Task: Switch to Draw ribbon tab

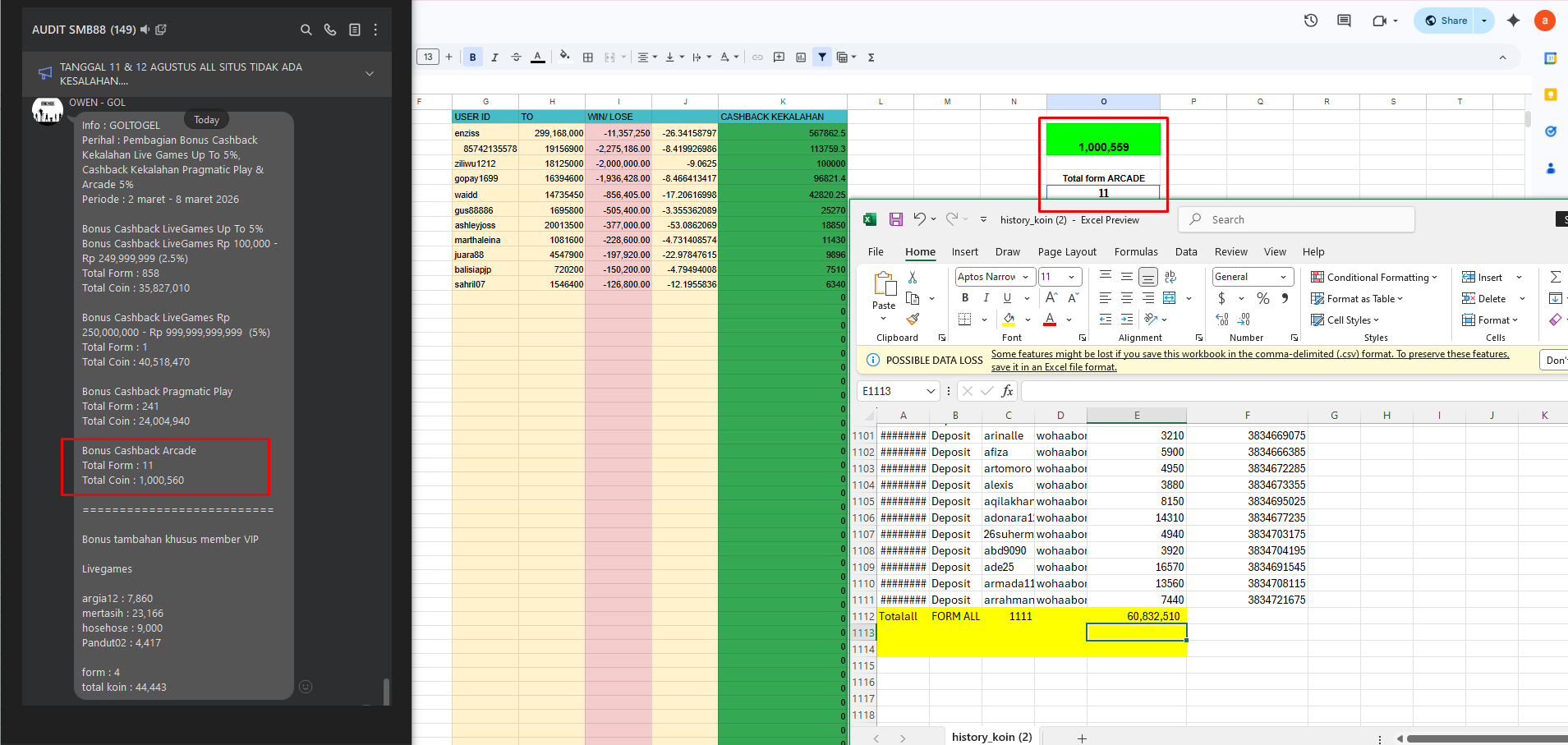Action: [x=1007, y=251]
